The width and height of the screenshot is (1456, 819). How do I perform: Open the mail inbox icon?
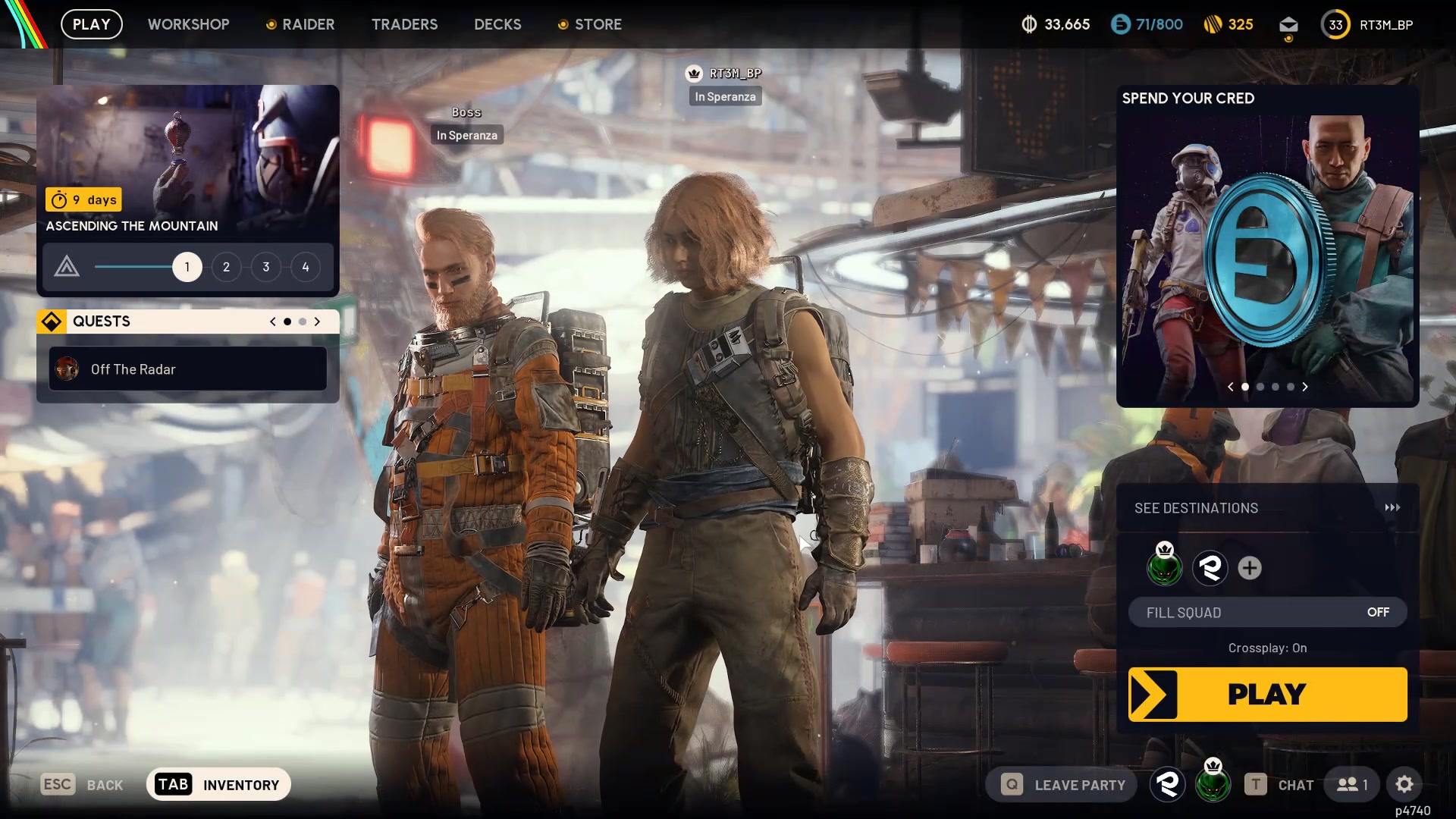pyautogui.click(x=1288, y=25)
